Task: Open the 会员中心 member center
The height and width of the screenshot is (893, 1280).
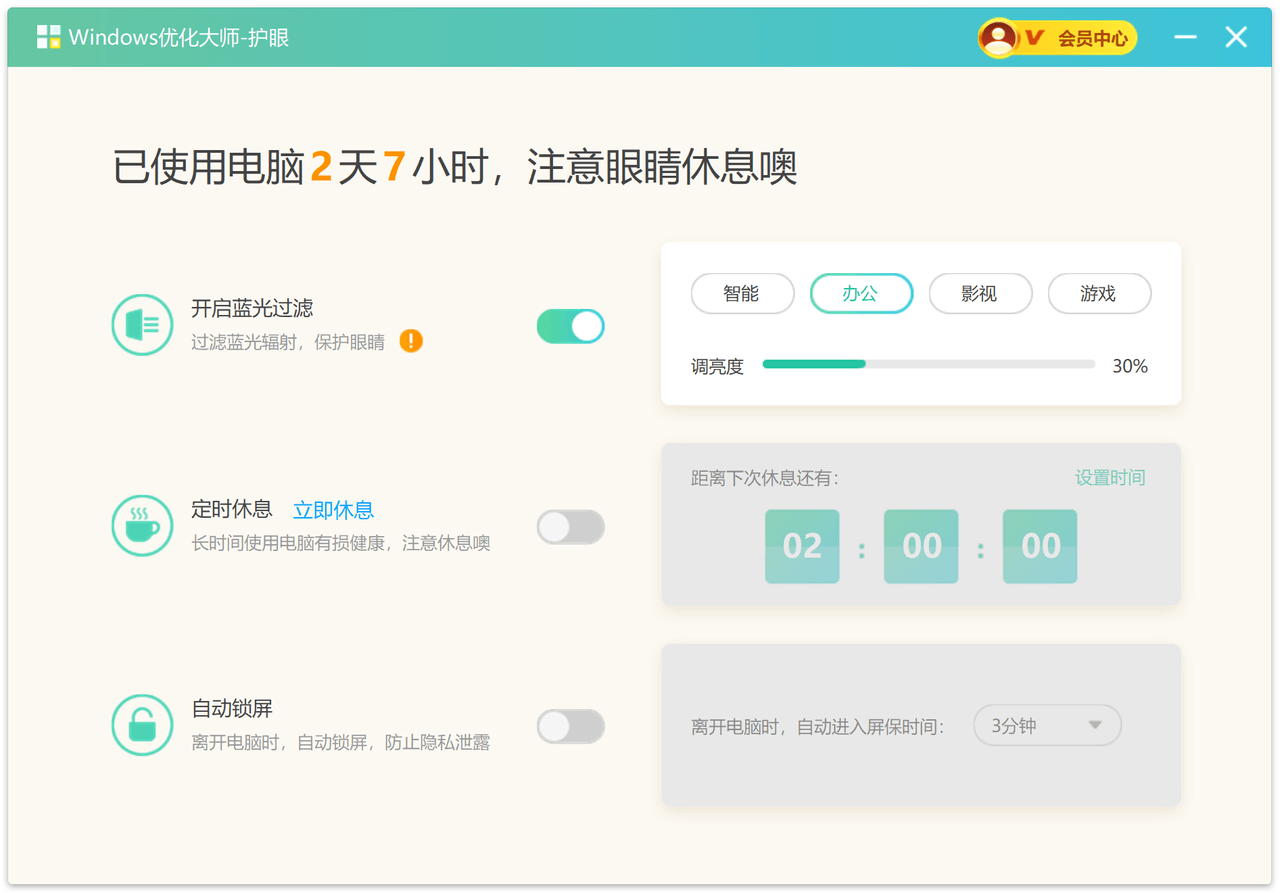Action: click(1092, 39)
